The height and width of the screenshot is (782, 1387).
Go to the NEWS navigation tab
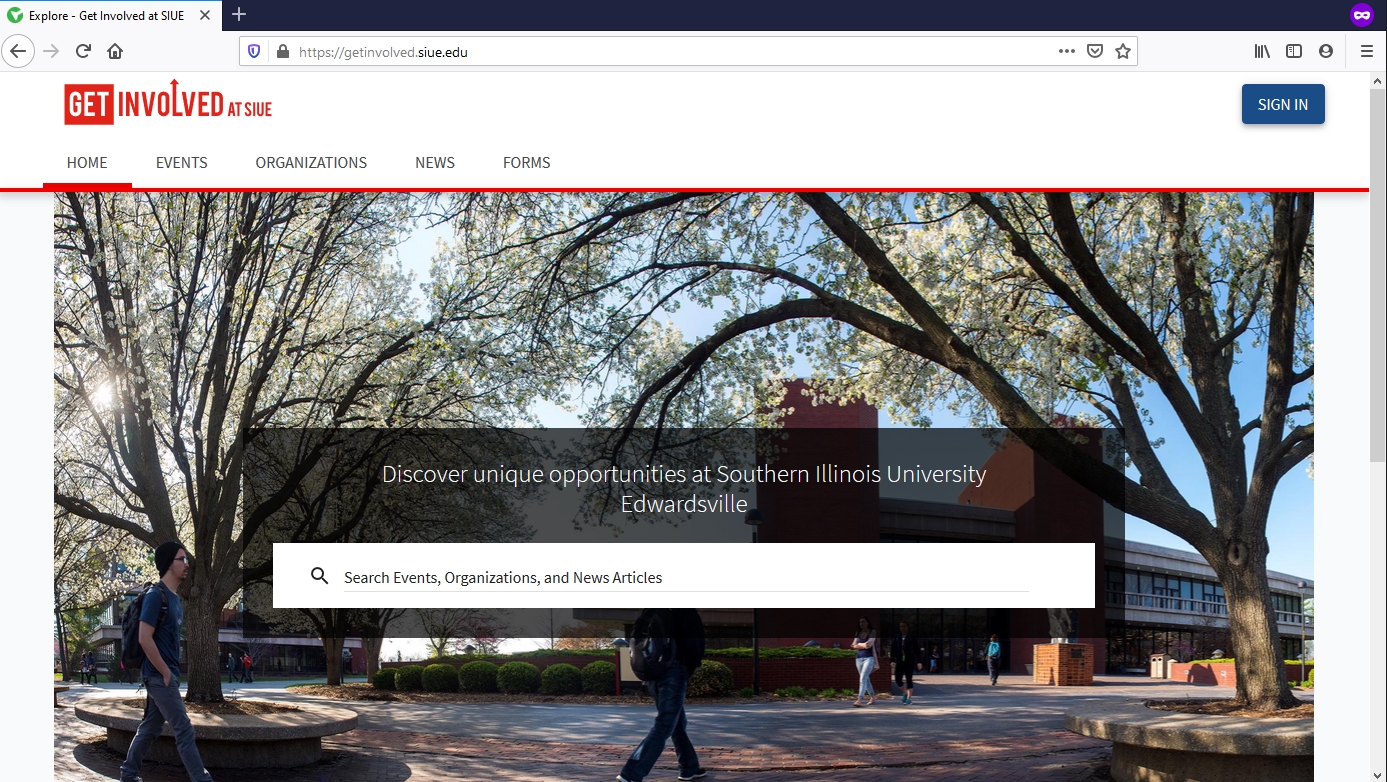(x=435, y=163)
